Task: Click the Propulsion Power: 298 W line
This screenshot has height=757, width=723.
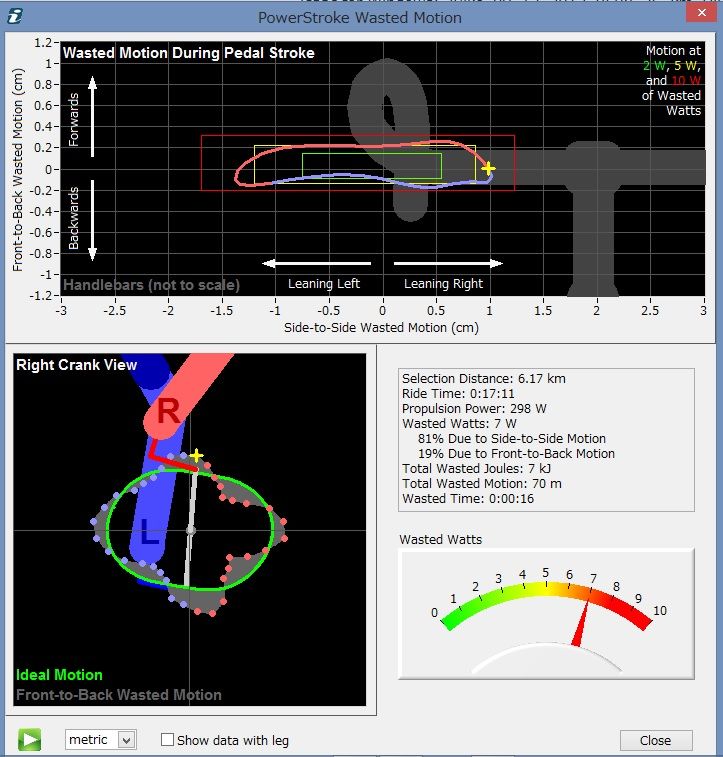Action: point(474,408)
